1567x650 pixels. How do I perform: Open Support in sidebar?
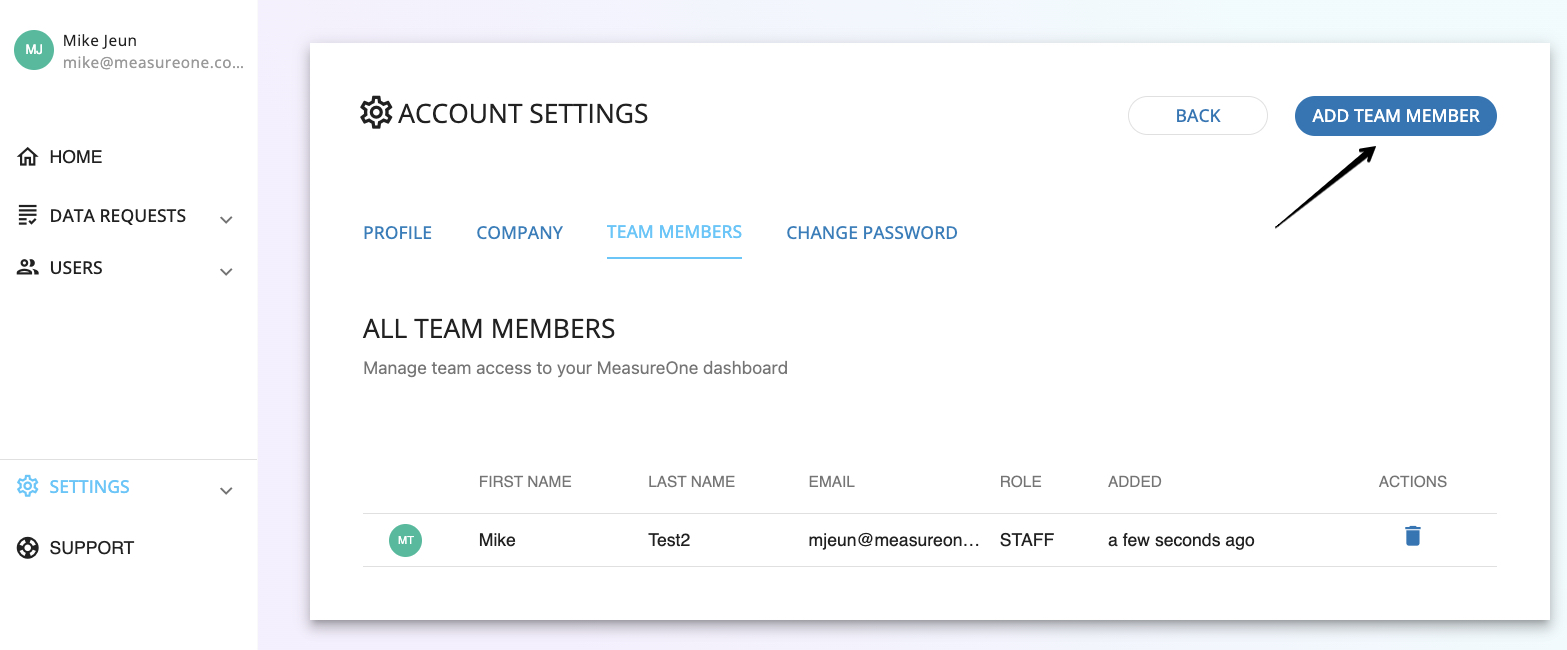tap(91, 548)
